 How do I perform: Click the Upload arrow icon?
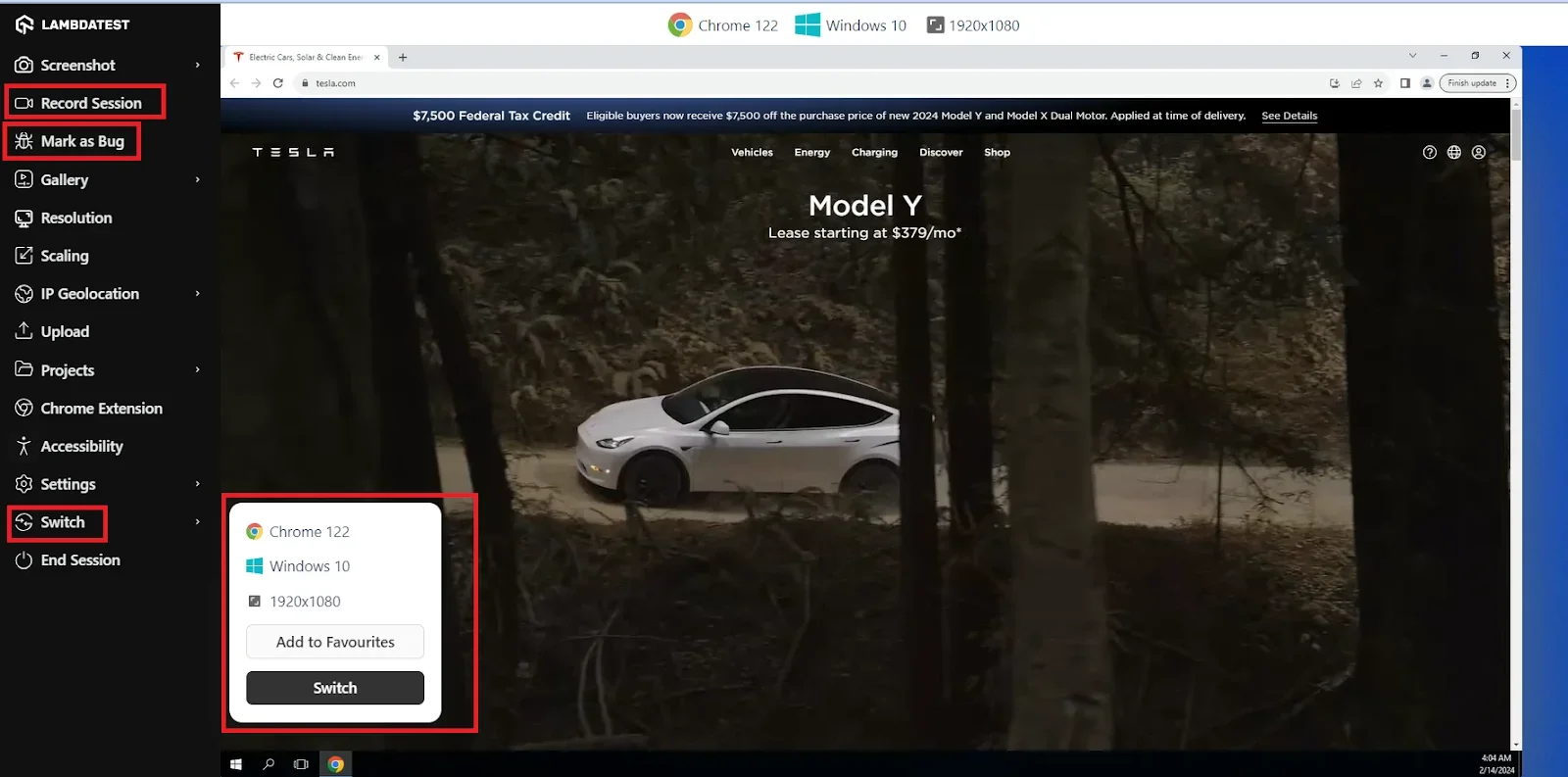pos(24,331)
